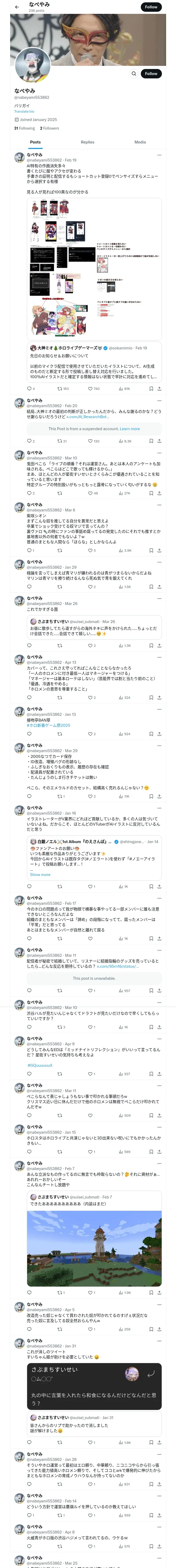176x1568 pixels.
Task: View analytics of the Mar 6 post
Action: pyautogui.click(x=124, y=550)
